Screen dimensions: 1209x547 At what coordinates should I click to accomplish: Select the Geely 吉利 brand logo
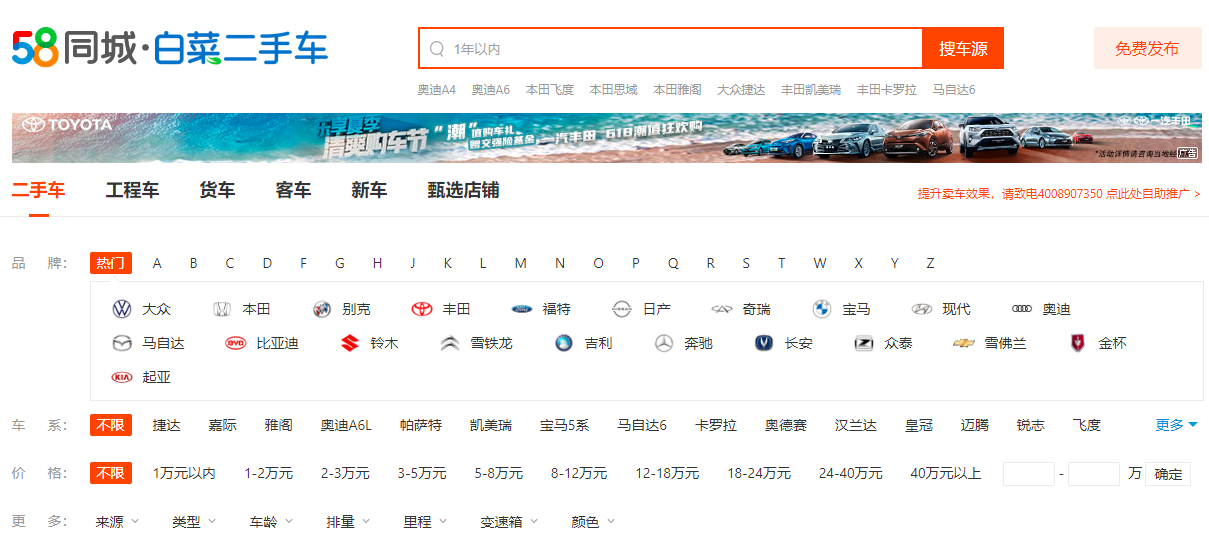[x=564, y=343]
